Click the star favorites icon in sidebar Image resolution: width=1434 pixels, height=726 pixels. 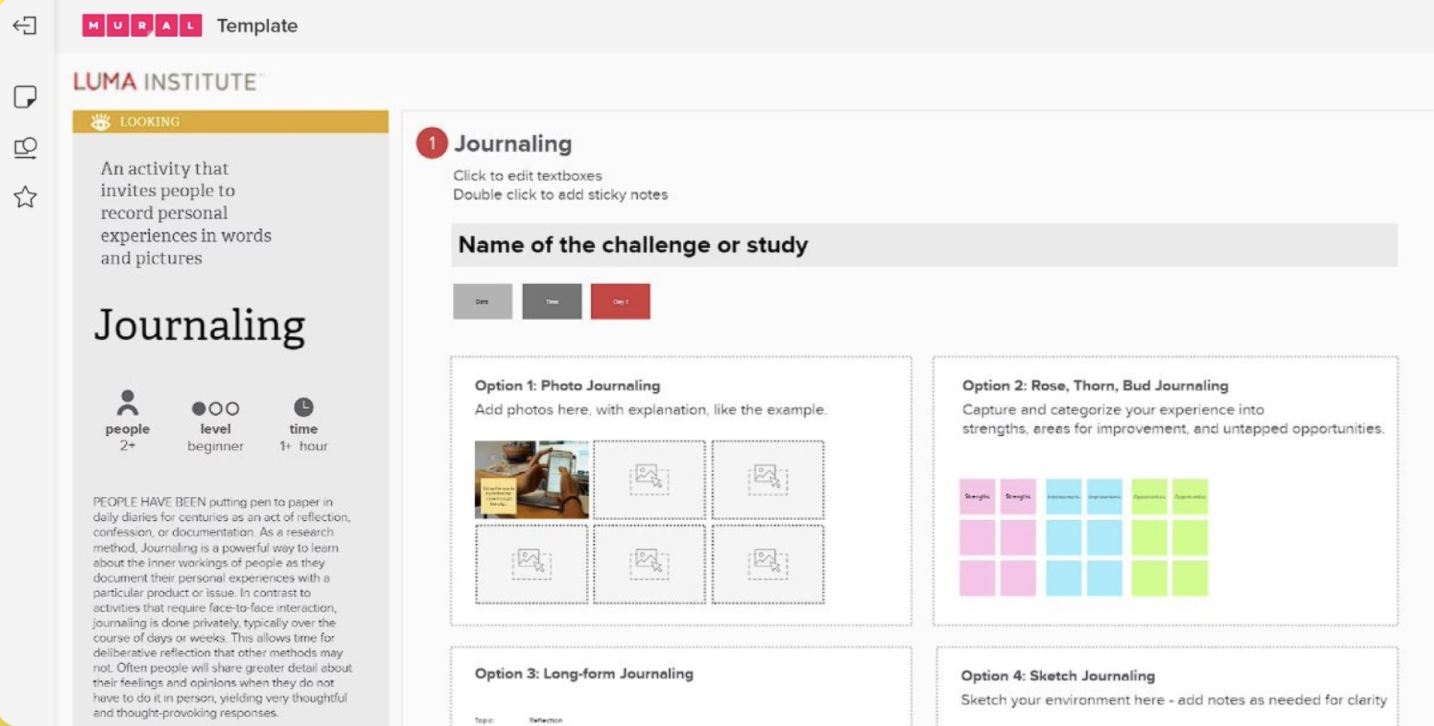(x=25, y=197)
